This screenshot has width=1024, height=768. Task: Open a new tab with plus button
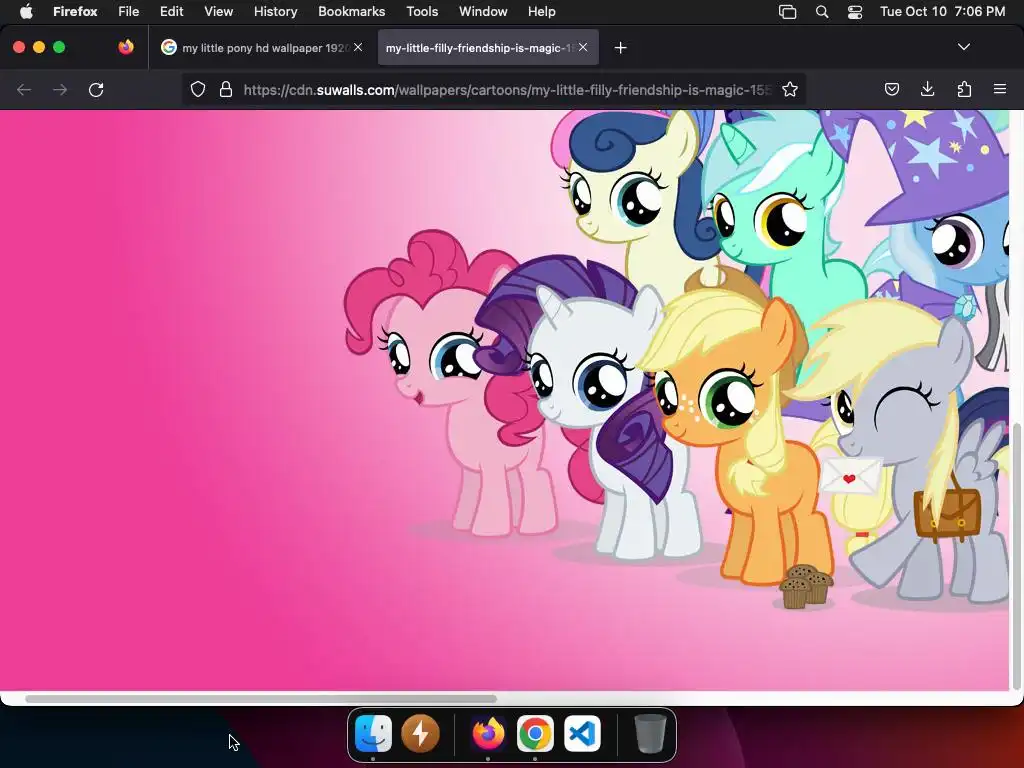[x=620, y=48]
